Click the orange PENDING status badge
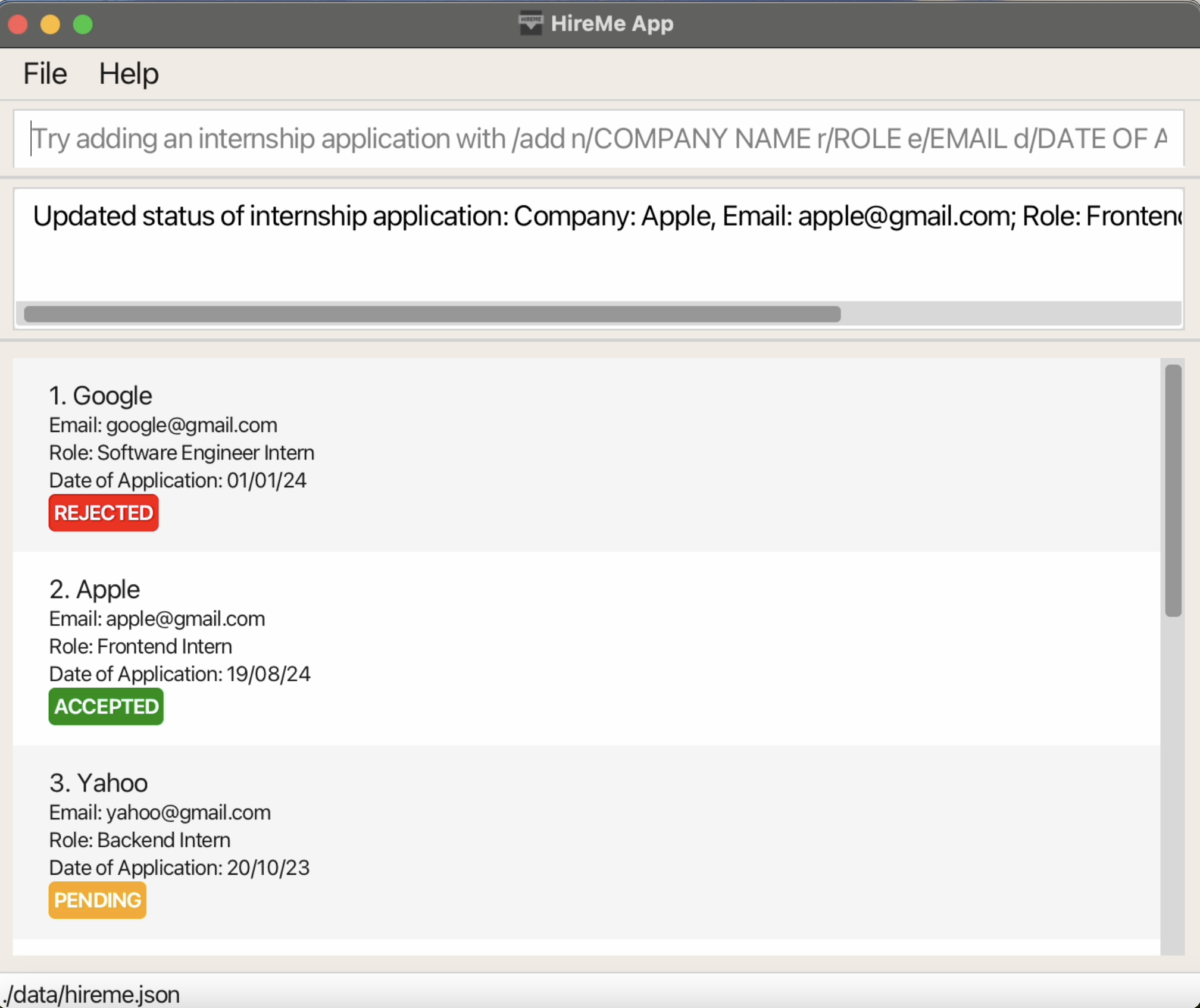This screenshot has width=1200, height=1008. pyautogui.click(x=98, y=900)
